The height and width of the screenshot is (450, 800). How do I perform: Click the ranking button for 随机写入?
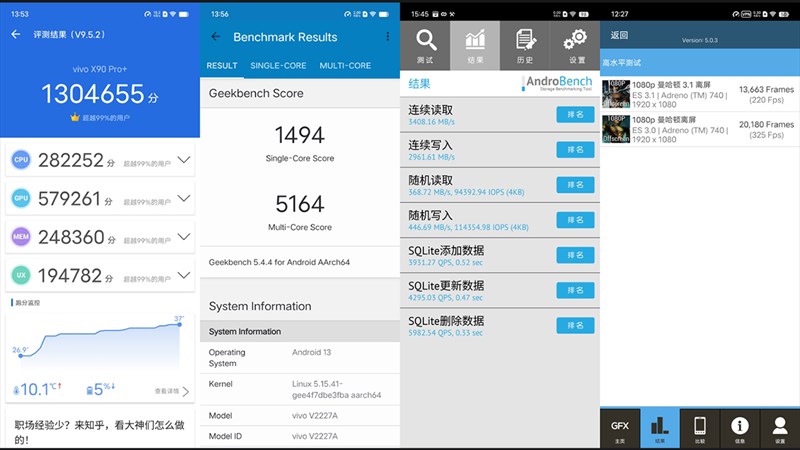(x=575, y=220)
